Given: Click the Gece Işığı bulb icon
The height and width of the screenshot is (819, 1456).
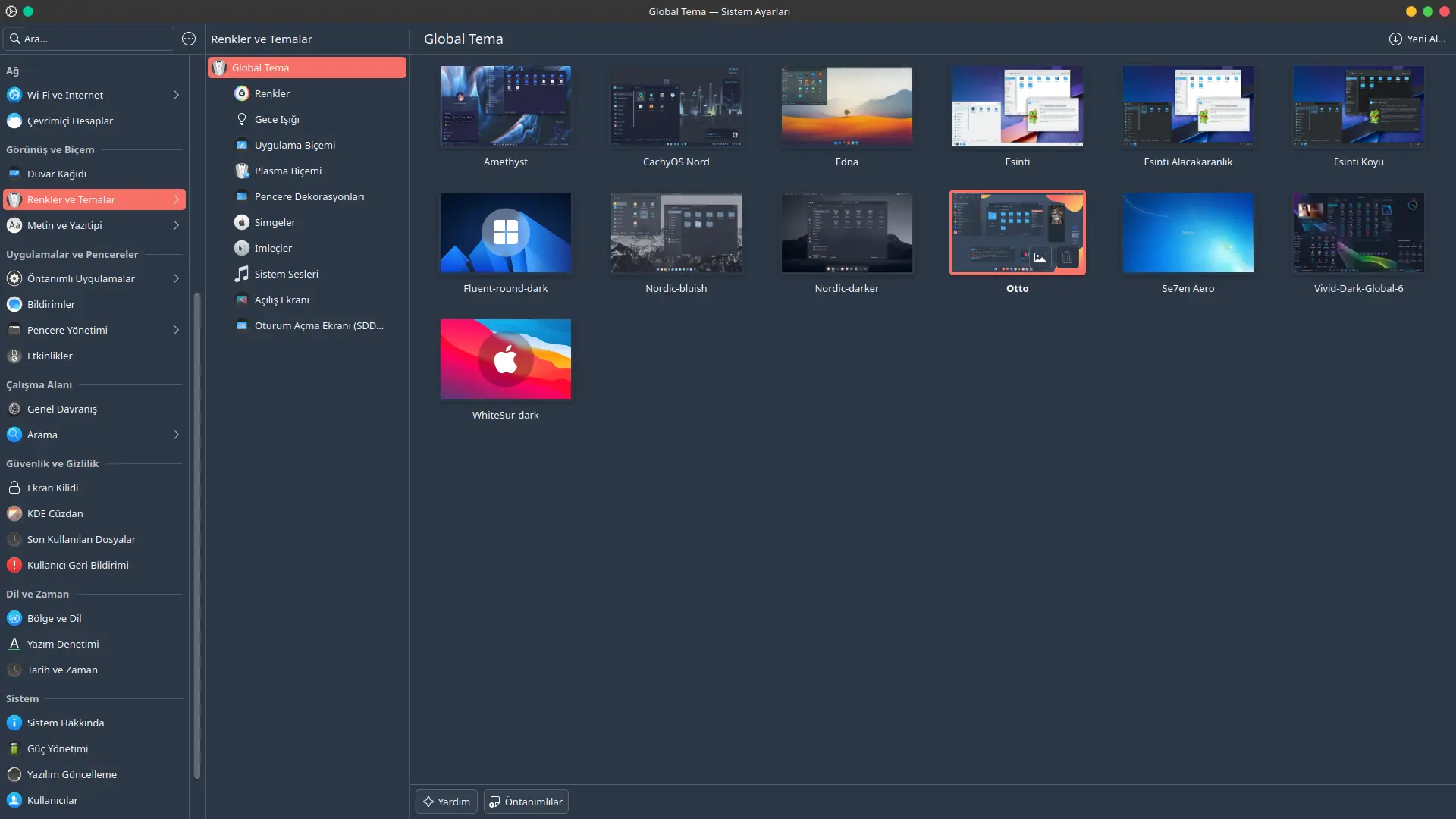Looking at the screenshot, I should [242, 119].
